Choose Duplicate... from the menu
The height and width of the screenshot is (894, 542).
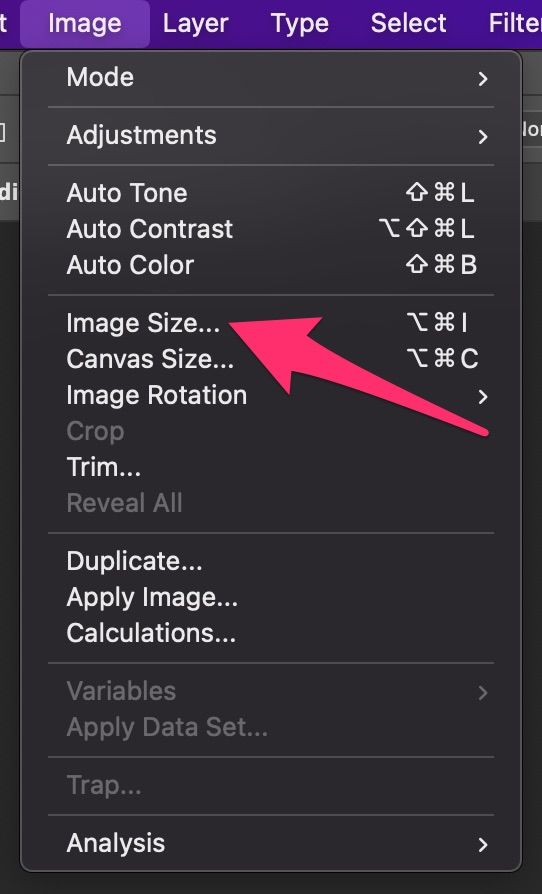point(271,561)
